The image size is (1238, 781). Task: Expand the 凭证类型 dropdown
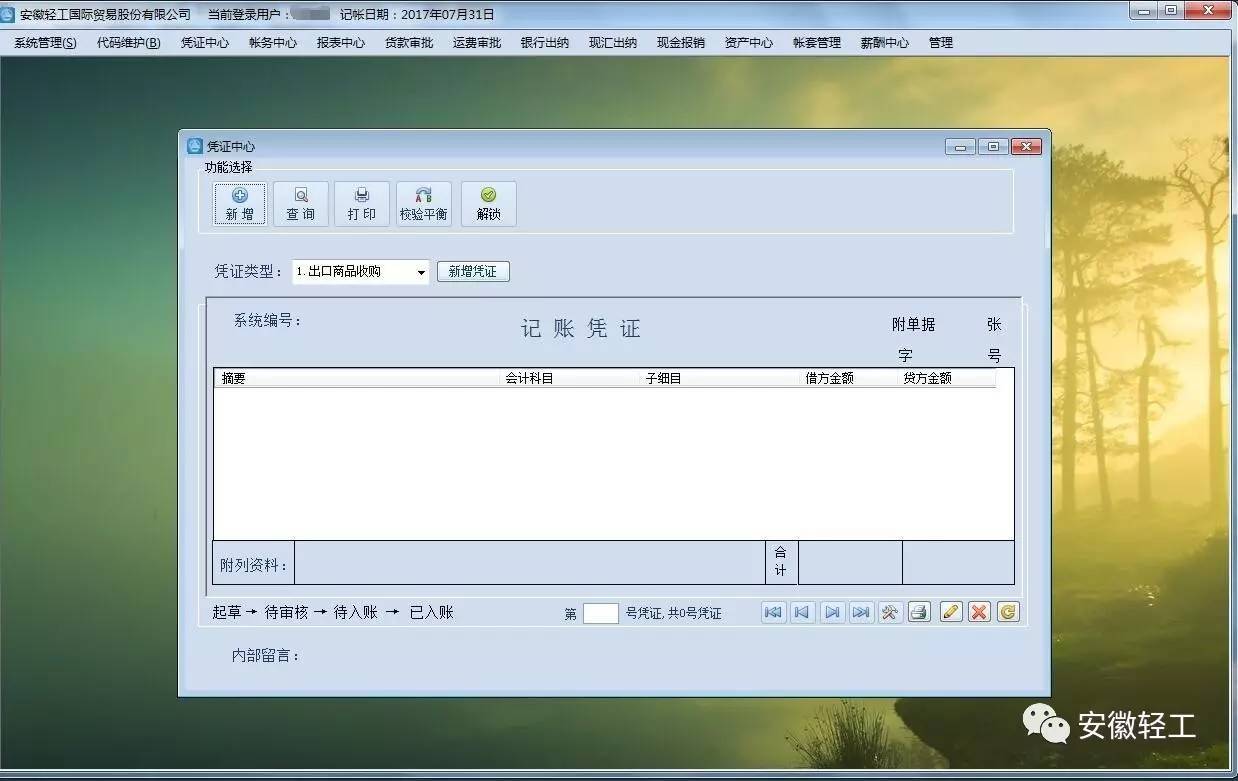[x=421, y=272]
